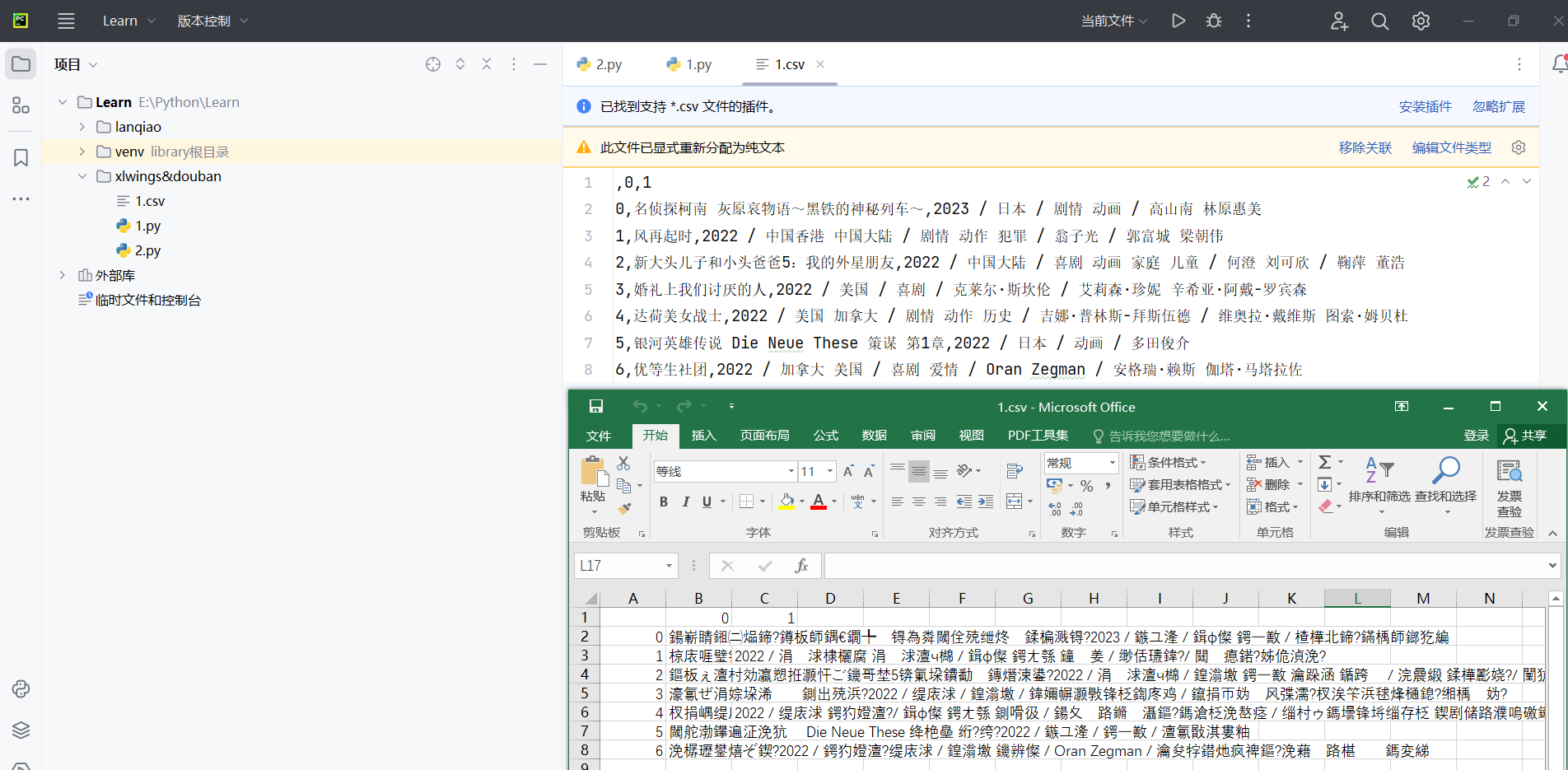The width and height of the screenshot is (1568, 770).
Task: Open Search Everywhere magnifier in PyCharm
Action: pos(1380,21)
